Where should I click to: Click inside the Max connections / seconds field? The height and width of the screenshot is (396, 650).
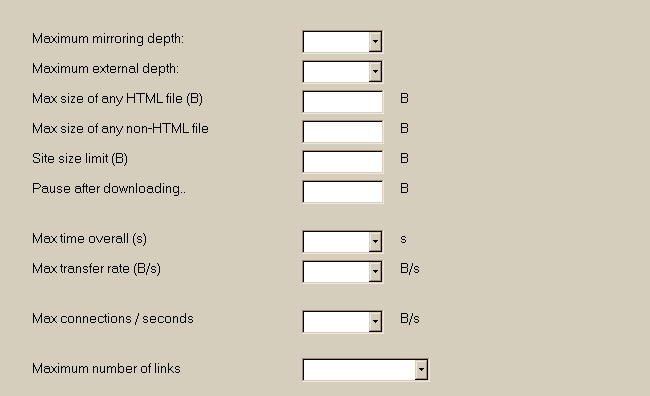336,322
